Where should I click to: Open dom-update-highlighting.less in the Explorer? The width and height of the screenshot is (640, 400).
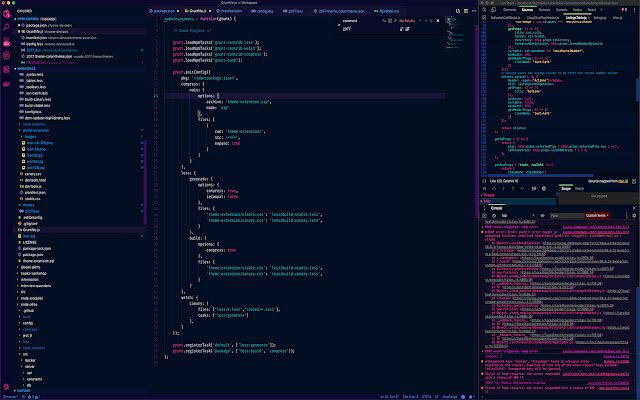47,118
